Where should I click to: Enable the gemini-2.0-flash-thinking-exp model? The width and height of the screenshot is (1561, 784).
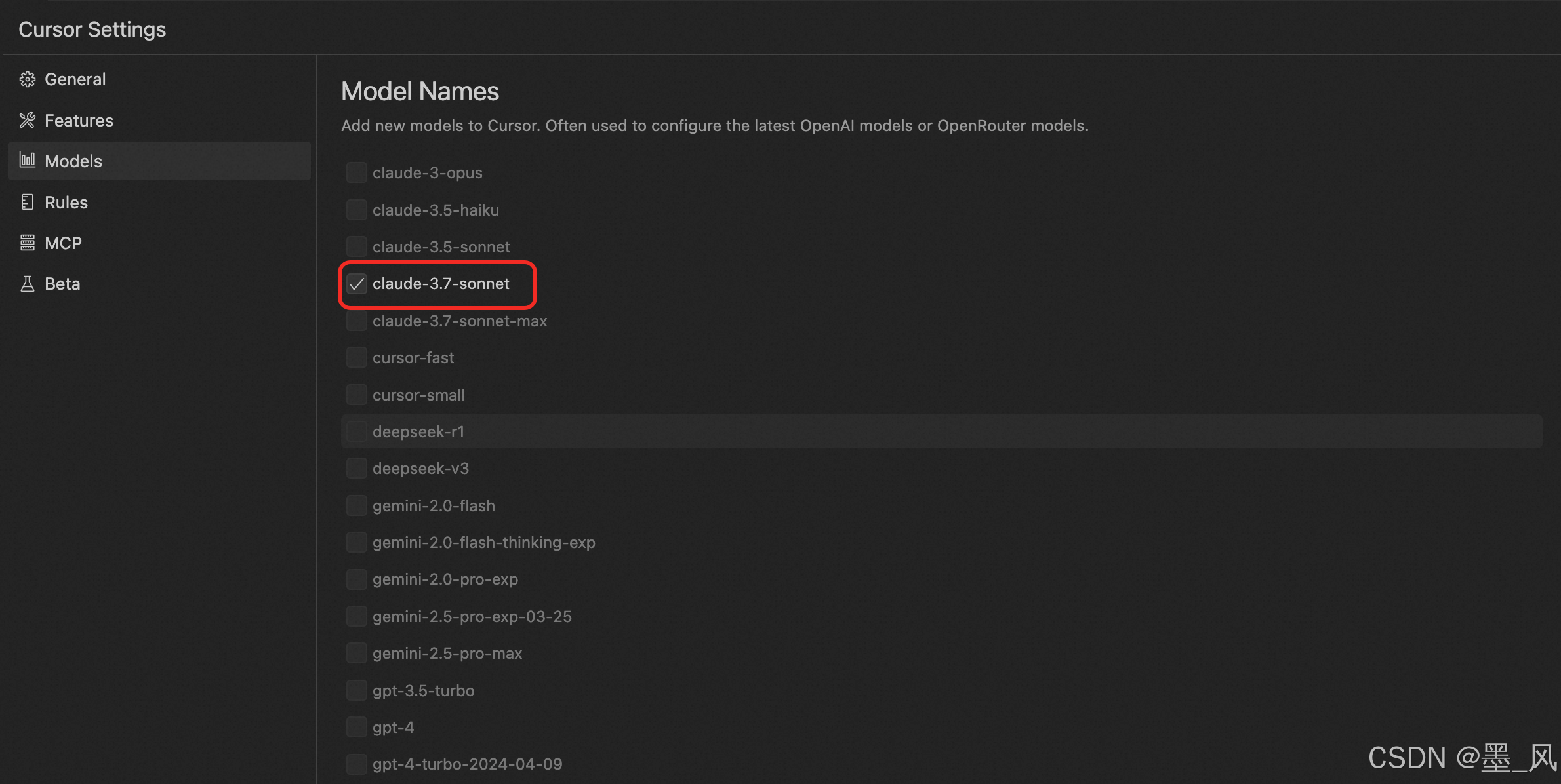pyautogui.click(x=357, y=543)
